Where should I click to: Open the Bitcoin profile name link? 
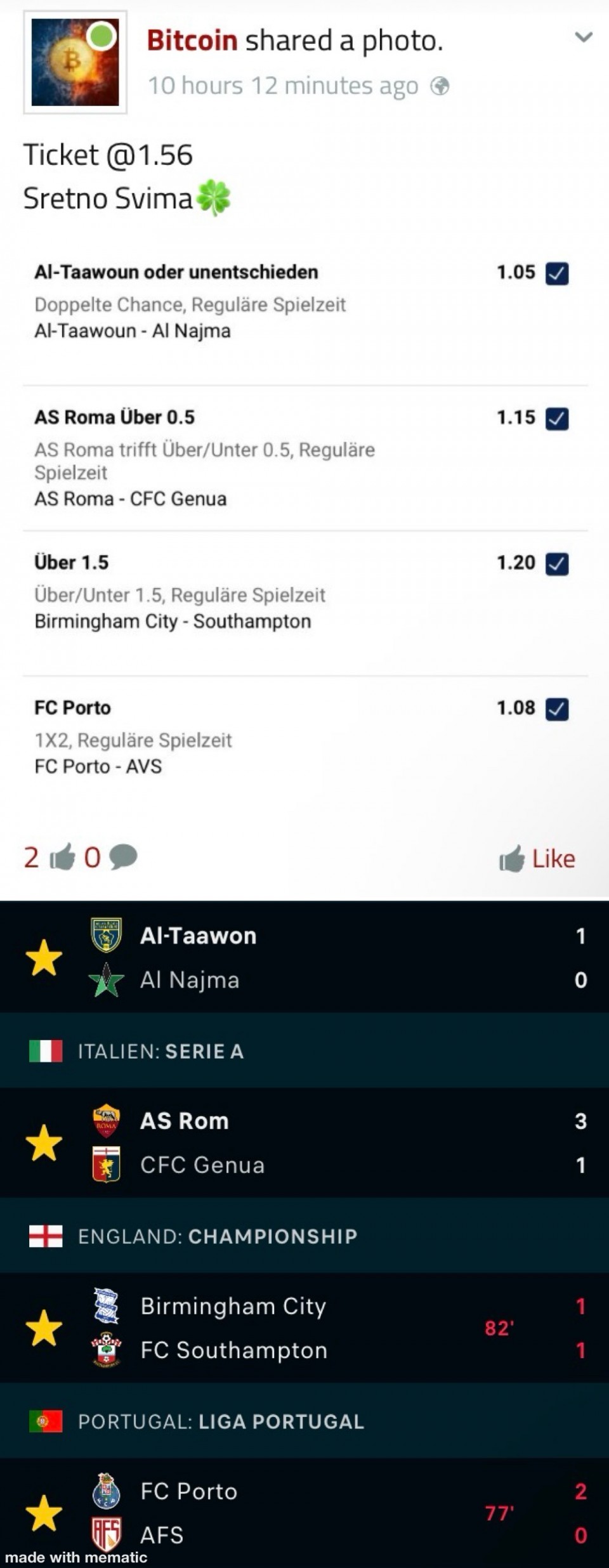pyautogui.click(x=192, y=41)
